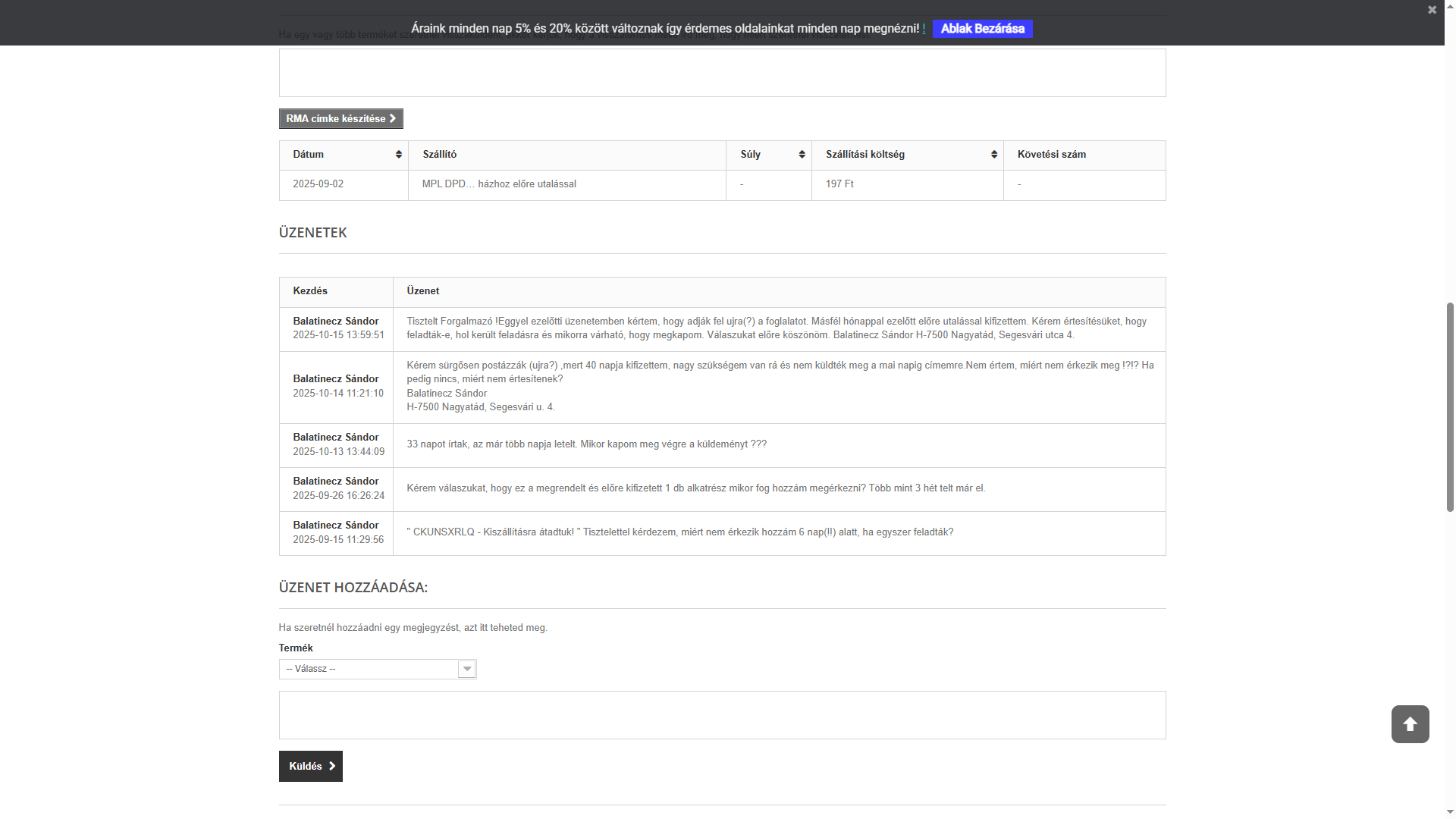Click the Kezdés messages column header
The image size is (1456, 819).
click(x=310, y=291)
